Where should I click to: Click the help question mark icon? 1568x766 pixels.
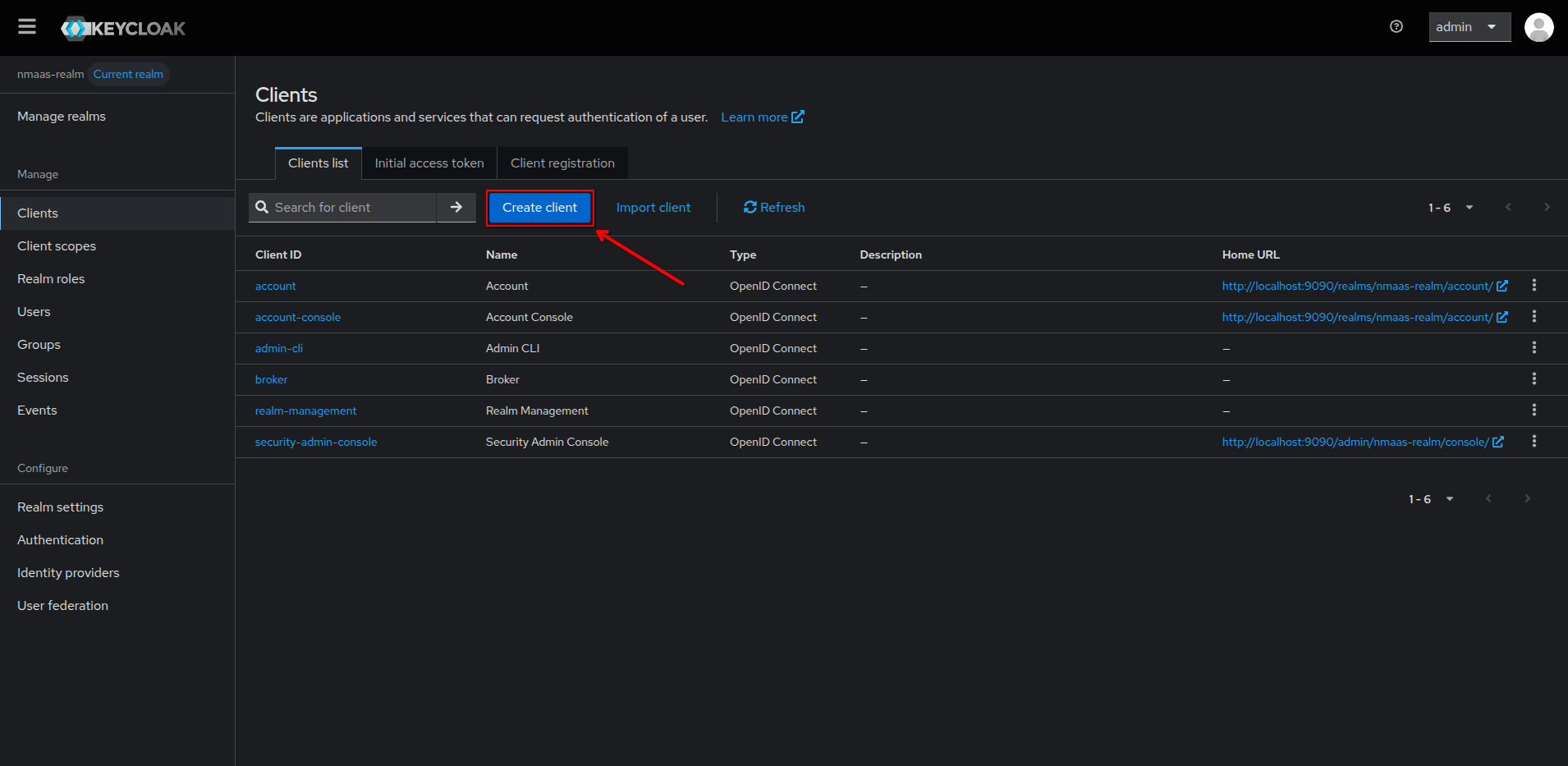pos(1396,27)
